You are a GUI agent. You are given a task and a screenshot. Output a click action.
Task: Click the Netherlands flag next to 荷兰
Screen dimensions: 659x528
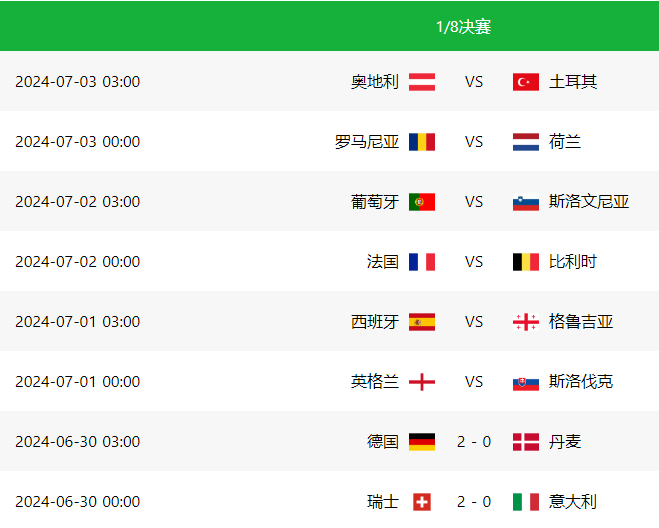[x=526, y=142]
